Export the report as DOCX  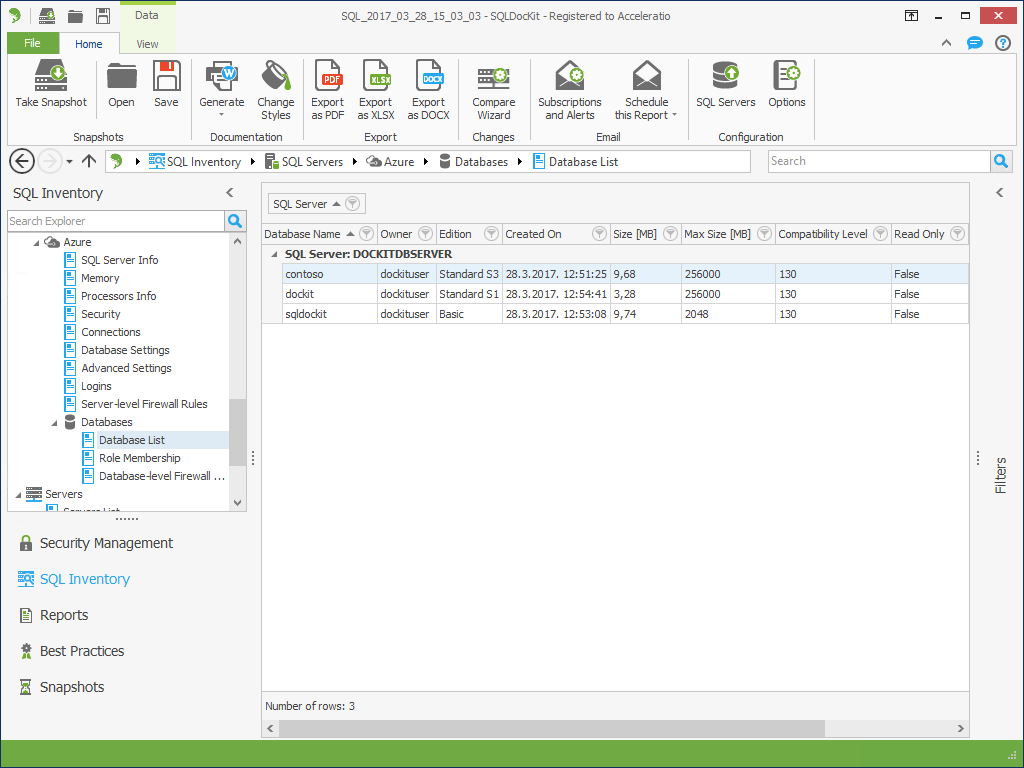pos(428,90)
